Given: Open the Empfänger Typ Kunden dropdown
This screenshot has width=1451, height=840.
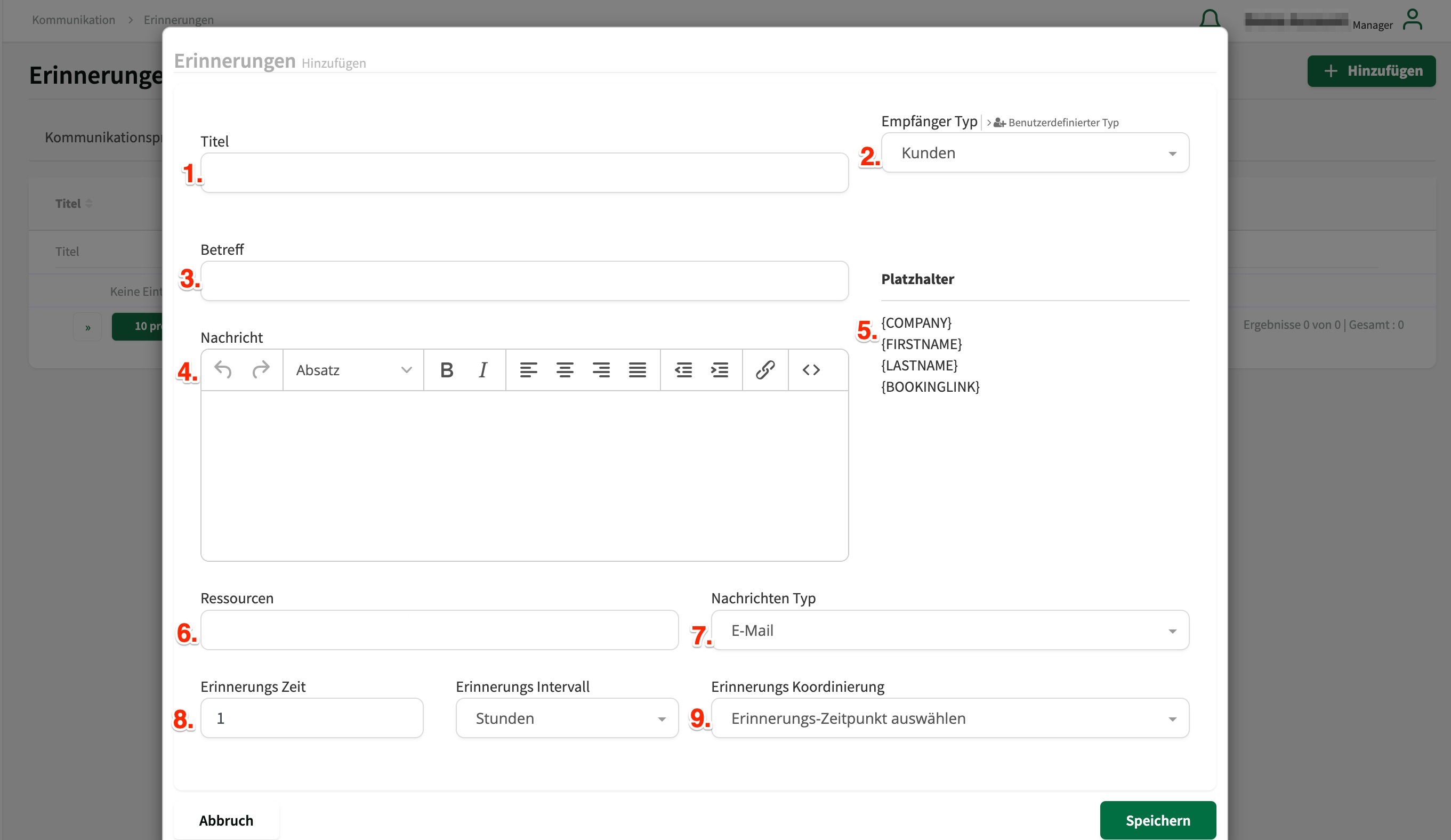Looking at the screenshot, I should pyautogui.click(x=1035, y=153).
